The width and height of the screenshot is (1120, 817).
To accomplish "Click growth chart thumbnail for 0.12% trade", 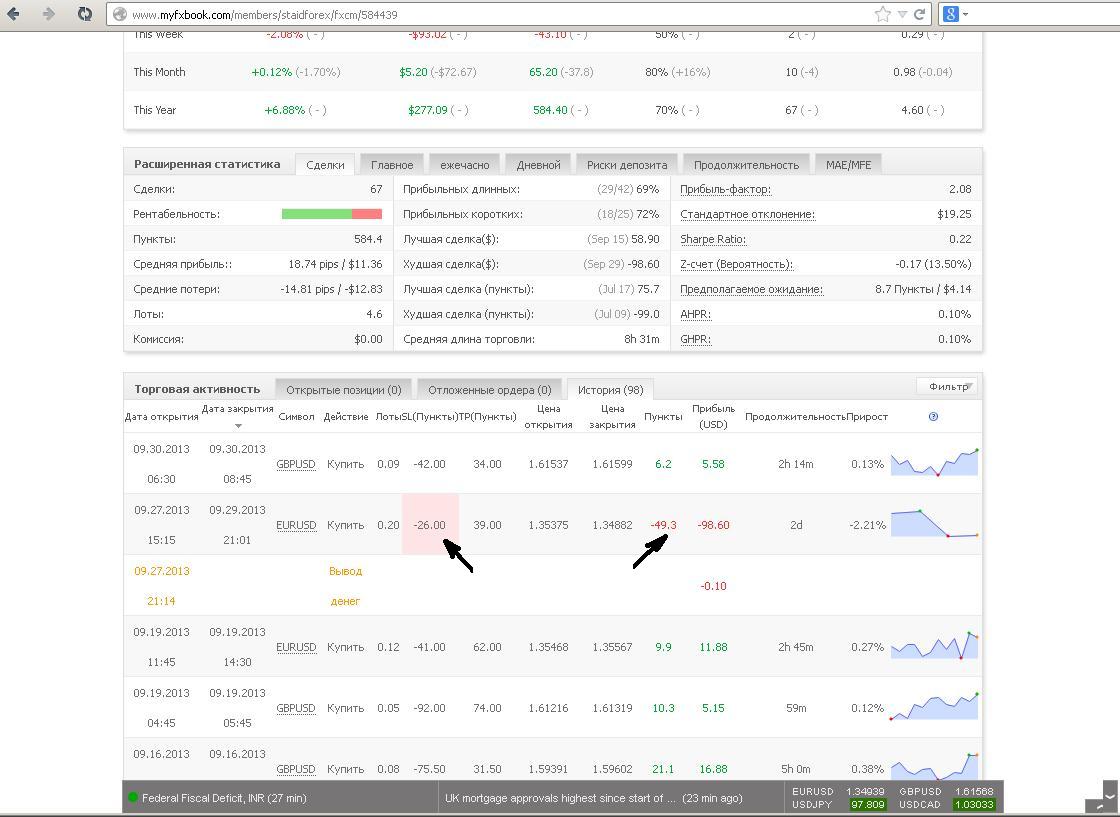I will [x=934, y=706].
